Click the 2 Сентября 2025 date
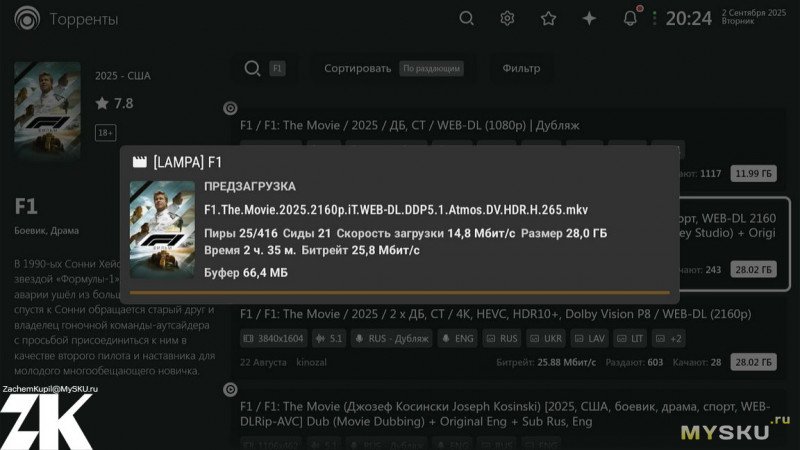The height and width of the screenshot is (450, 800). coord(754,13)
